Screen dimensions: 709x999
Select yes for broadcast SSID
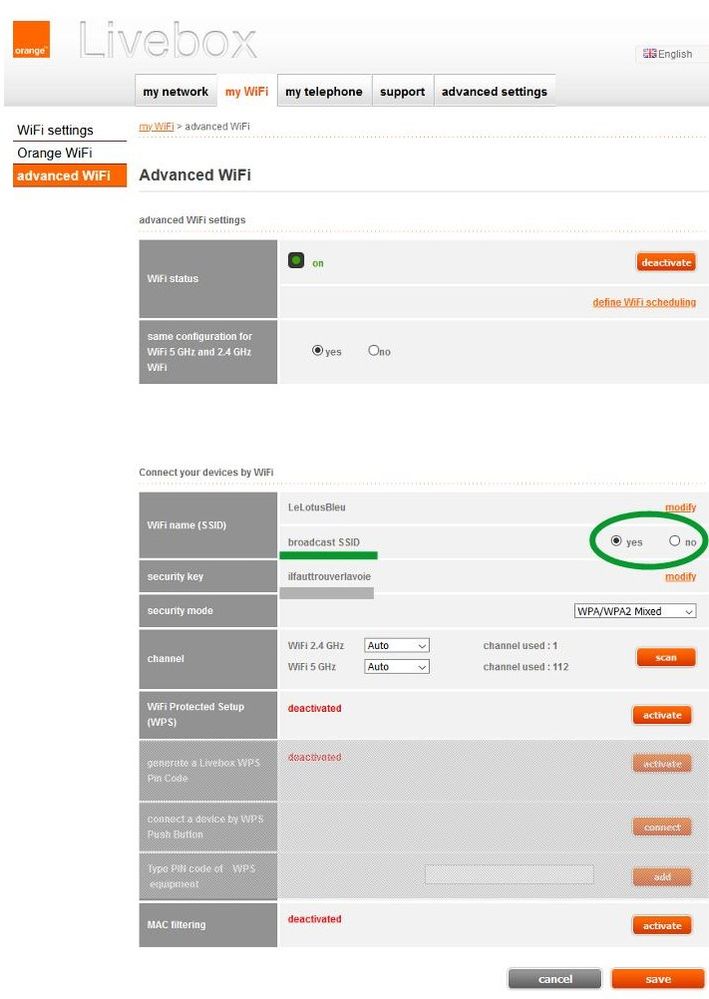[616, 541]
